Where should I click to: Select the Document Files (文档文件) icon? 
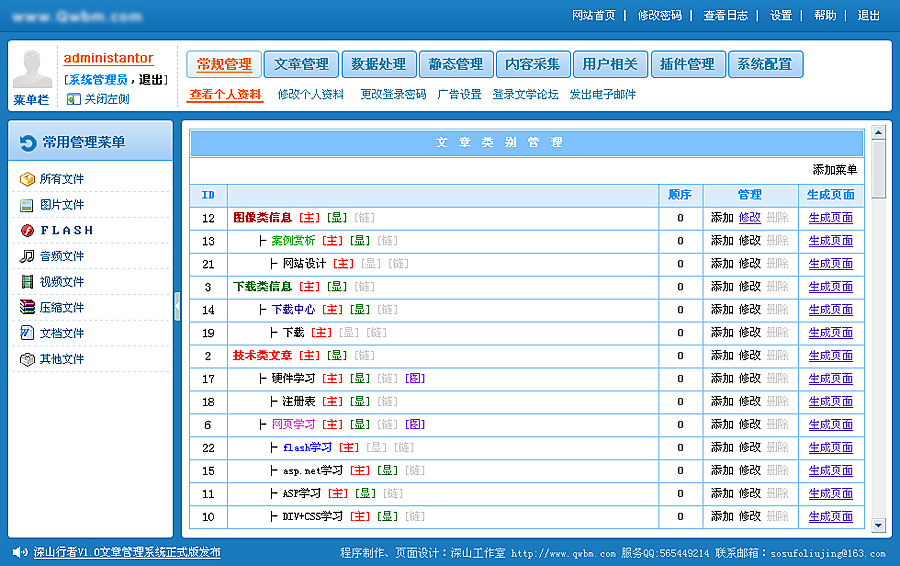[x=27, y=333]
